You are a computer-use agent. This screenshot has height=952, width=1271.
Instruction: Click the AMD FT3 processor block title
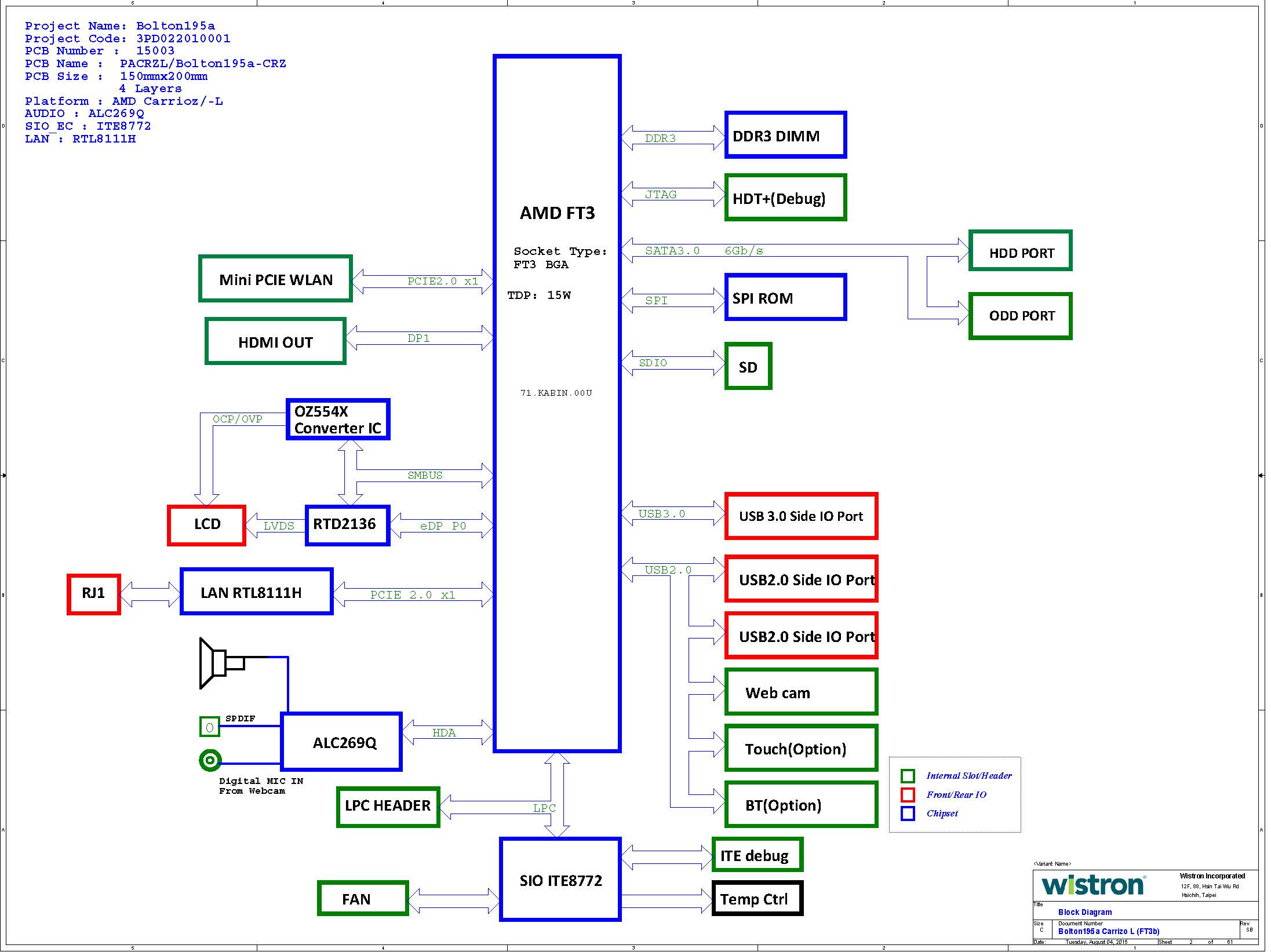pyautogui.click(x=557, y=213)
